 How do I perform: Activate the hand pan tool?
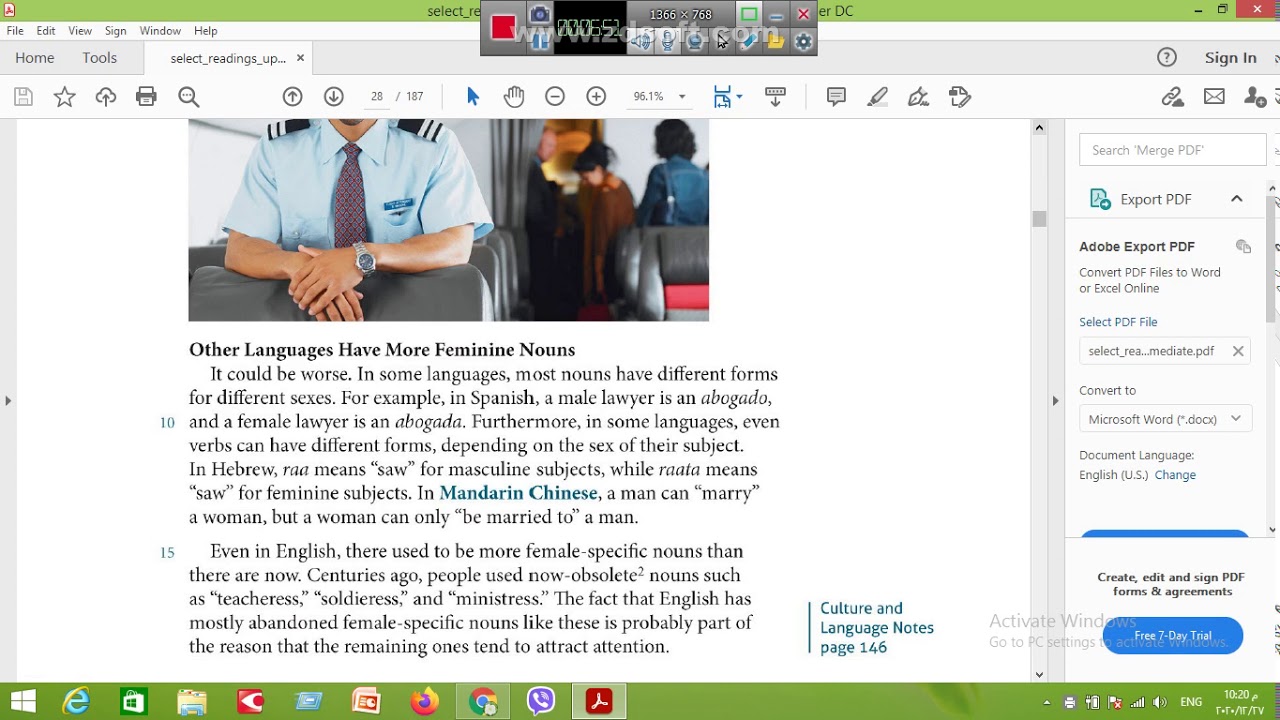(514, 97)
